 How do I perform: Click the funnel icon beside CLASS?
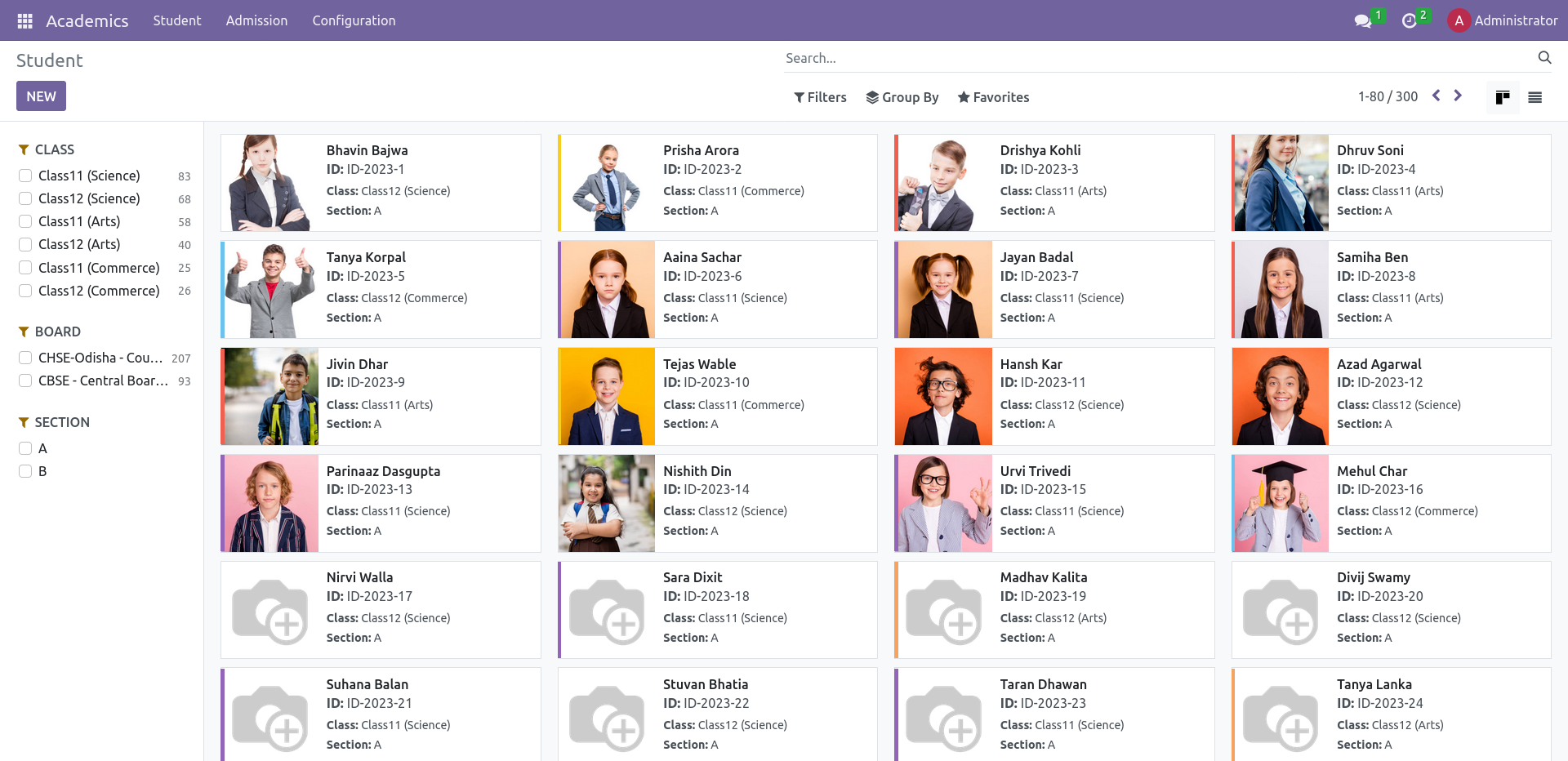click(x=22, y=149)
